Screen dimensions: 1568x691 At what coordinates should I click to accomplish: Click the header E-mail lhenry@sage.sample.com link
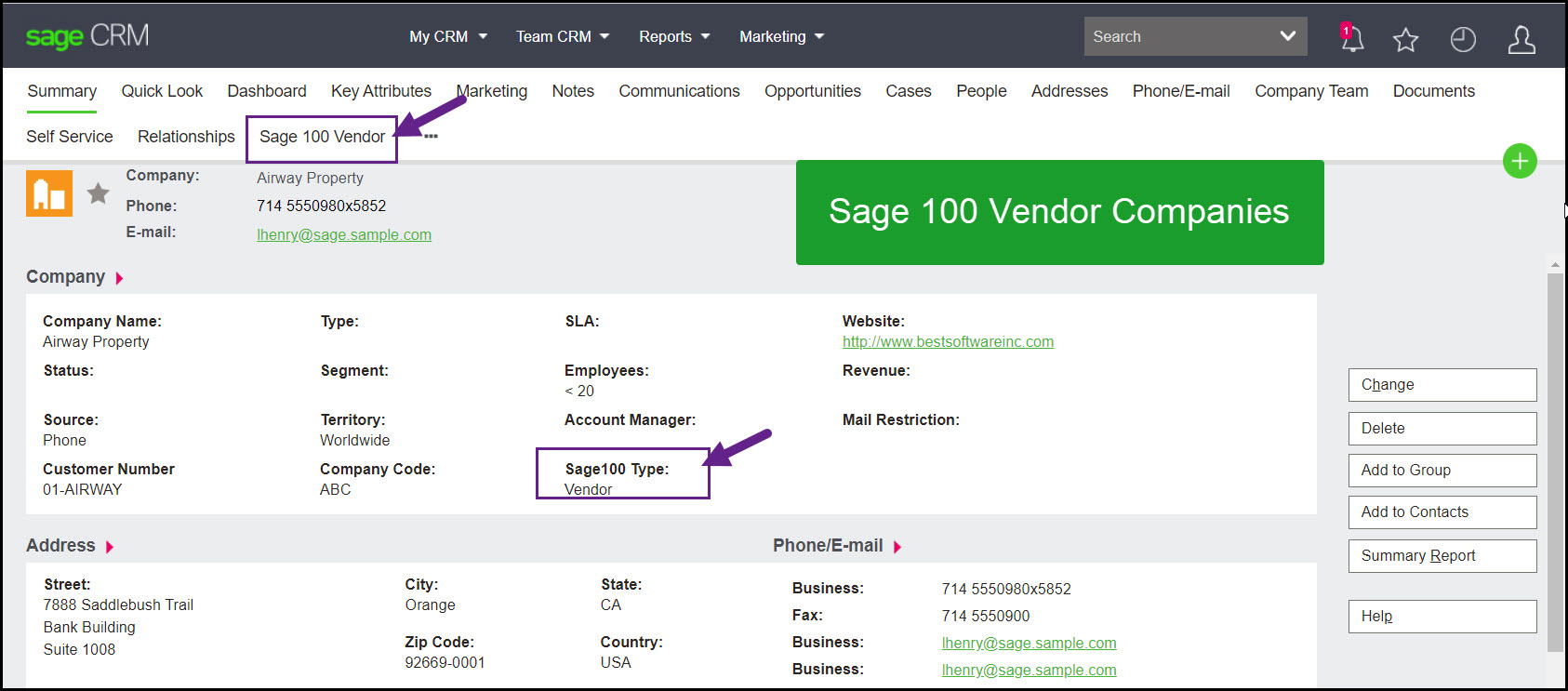(344, 235)
